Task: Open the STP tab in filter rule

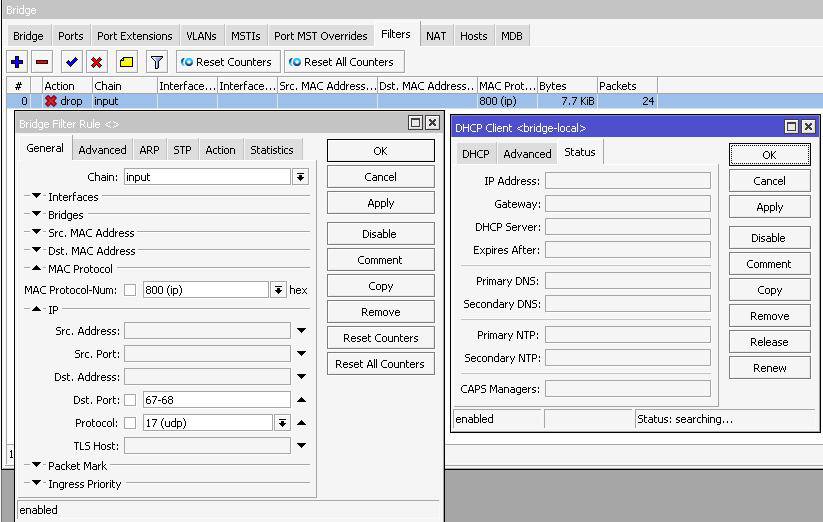Action: click(x=182, y=150)
